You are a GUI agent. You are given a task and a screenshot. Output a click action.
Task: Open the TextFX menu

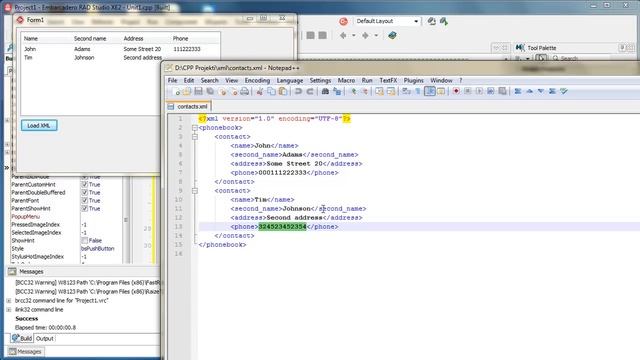click(x=388, y=80)
